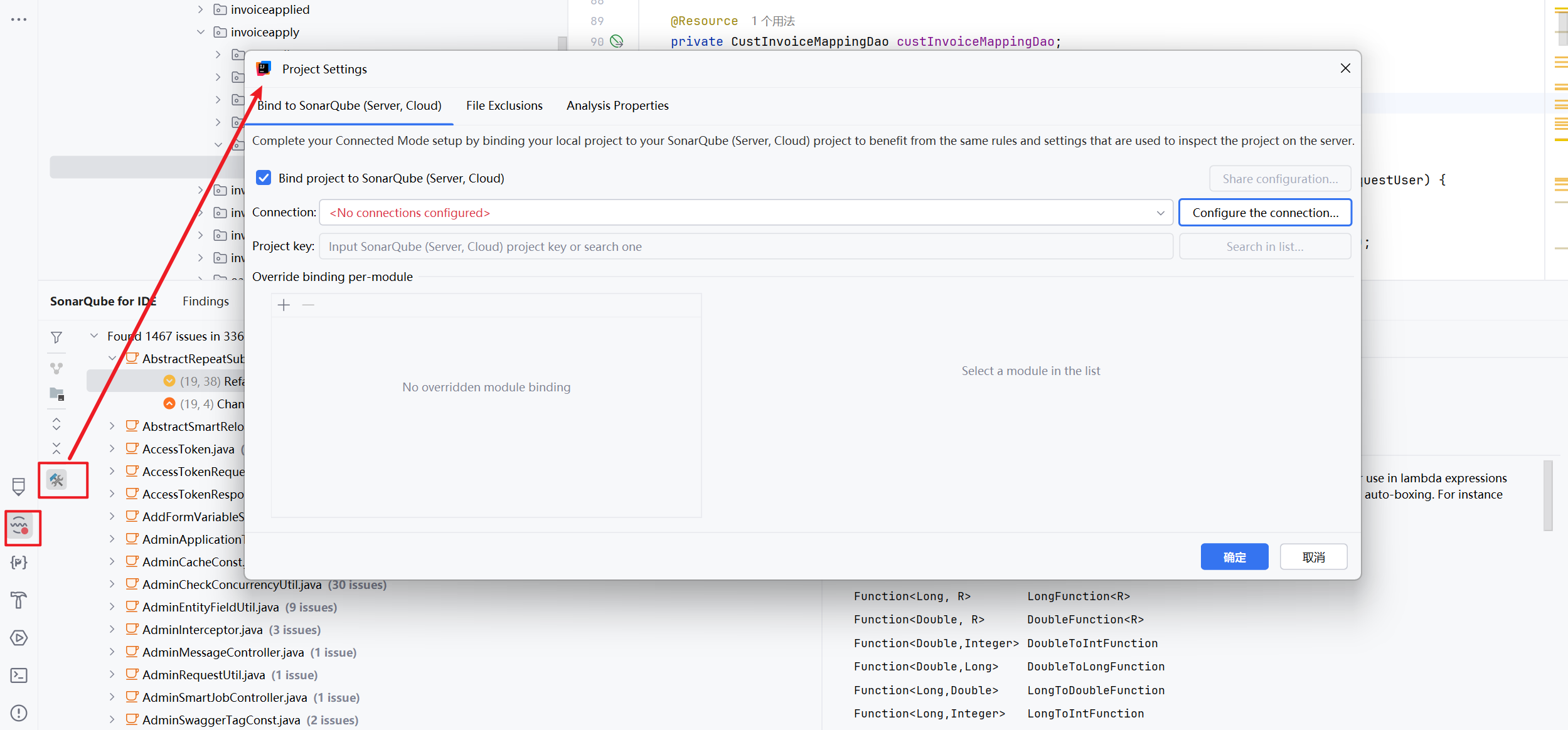Click the analyze all project files icon
The width and height of the screenshot is (1568, 730).
(56, 394)
